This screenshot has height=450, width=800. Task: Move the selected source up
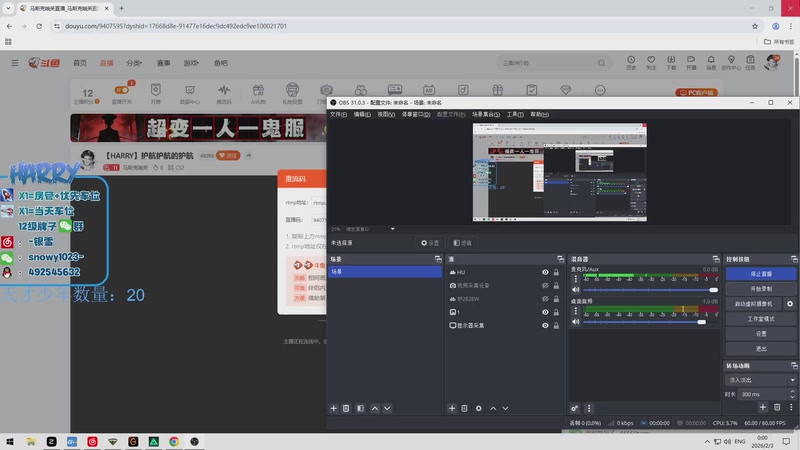(493, 408)
